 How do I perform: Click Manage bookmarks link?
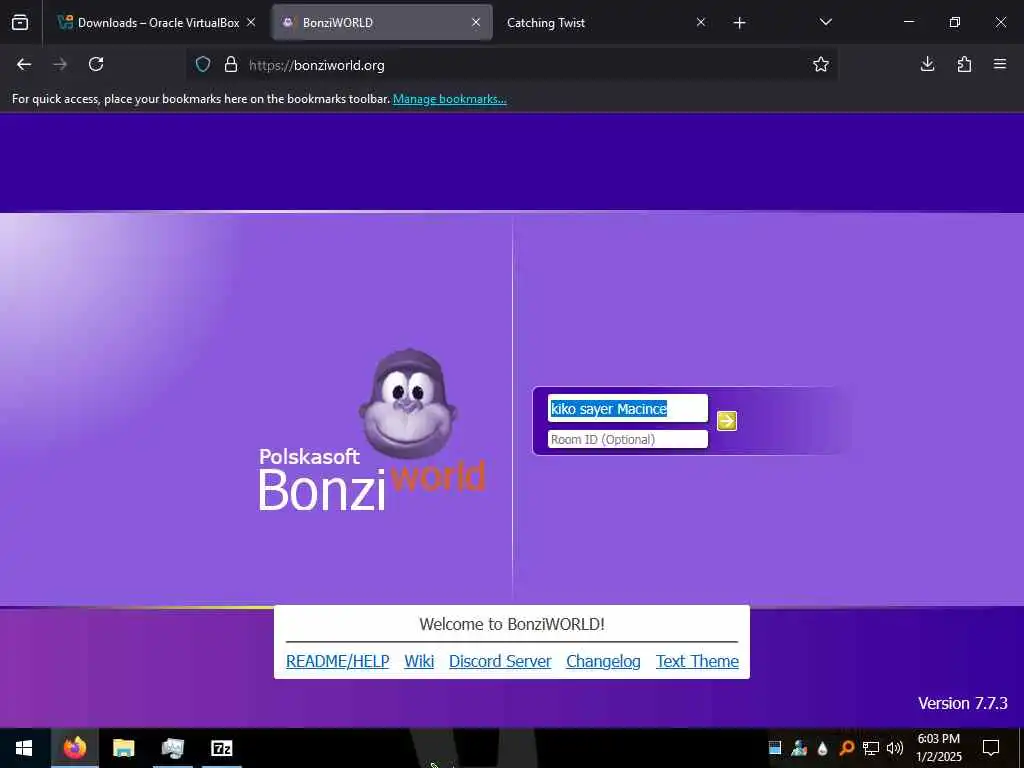coord(449,99)
